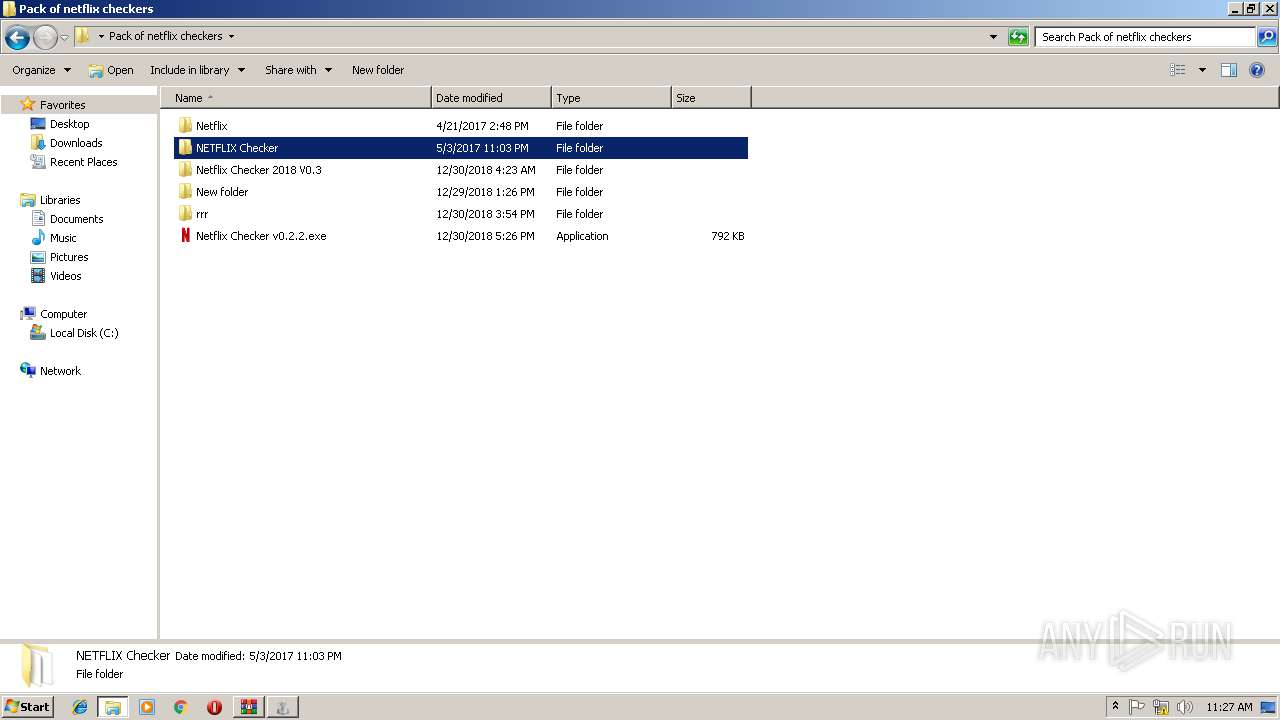Expand the Pack of netflix checkers breadcrumb arrow
The image size is (1280, 720).
tap(231, 36)
